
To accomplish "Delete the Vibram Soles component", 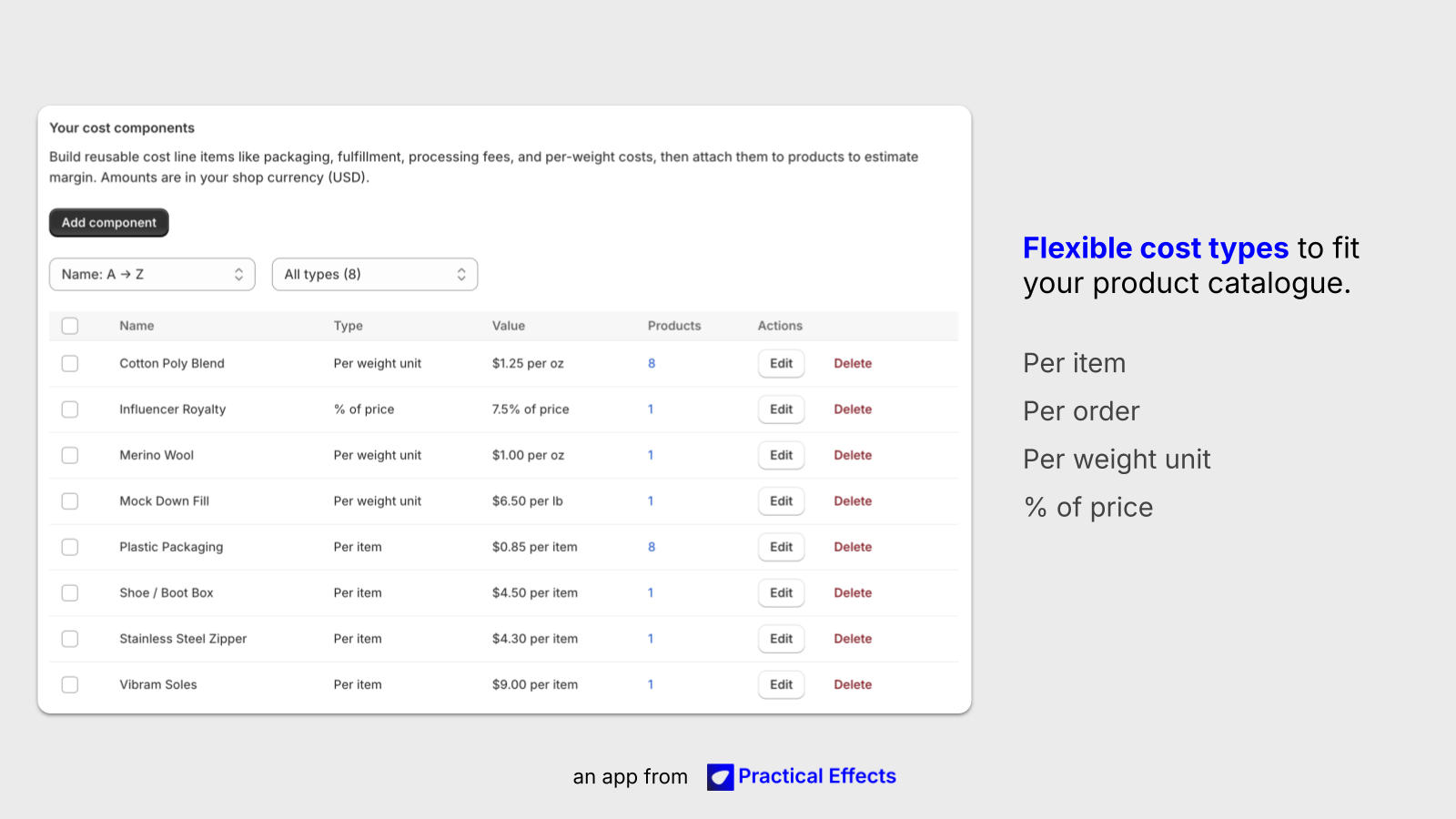I will coord(853,684).
